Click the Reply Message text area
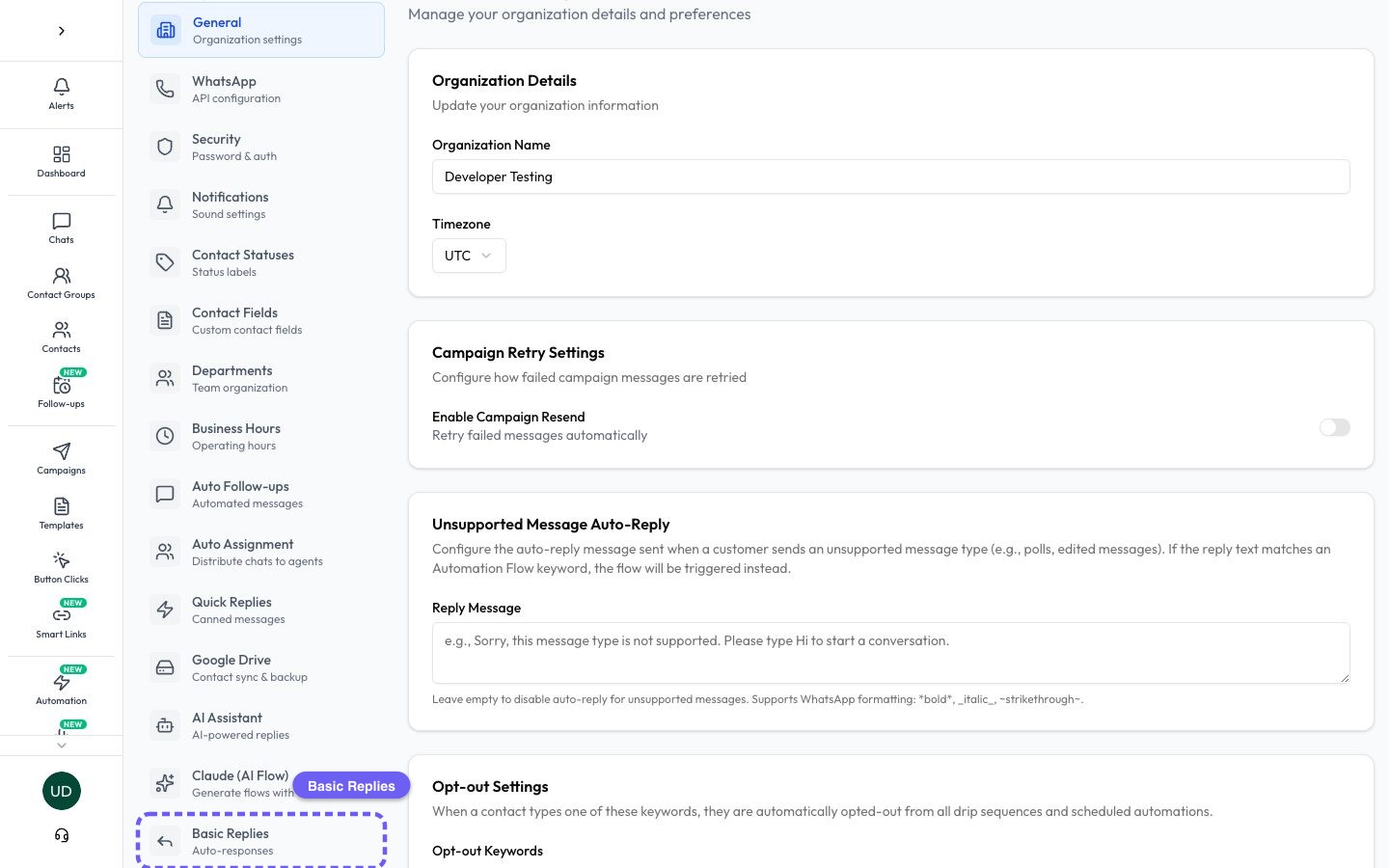 click(890, 653)
